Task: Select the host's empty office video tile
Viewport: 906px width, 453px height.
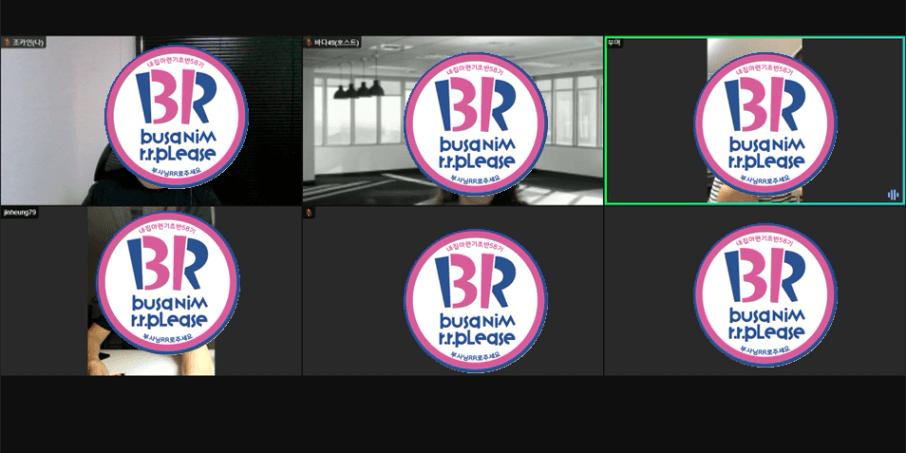Action: point(452,121)
